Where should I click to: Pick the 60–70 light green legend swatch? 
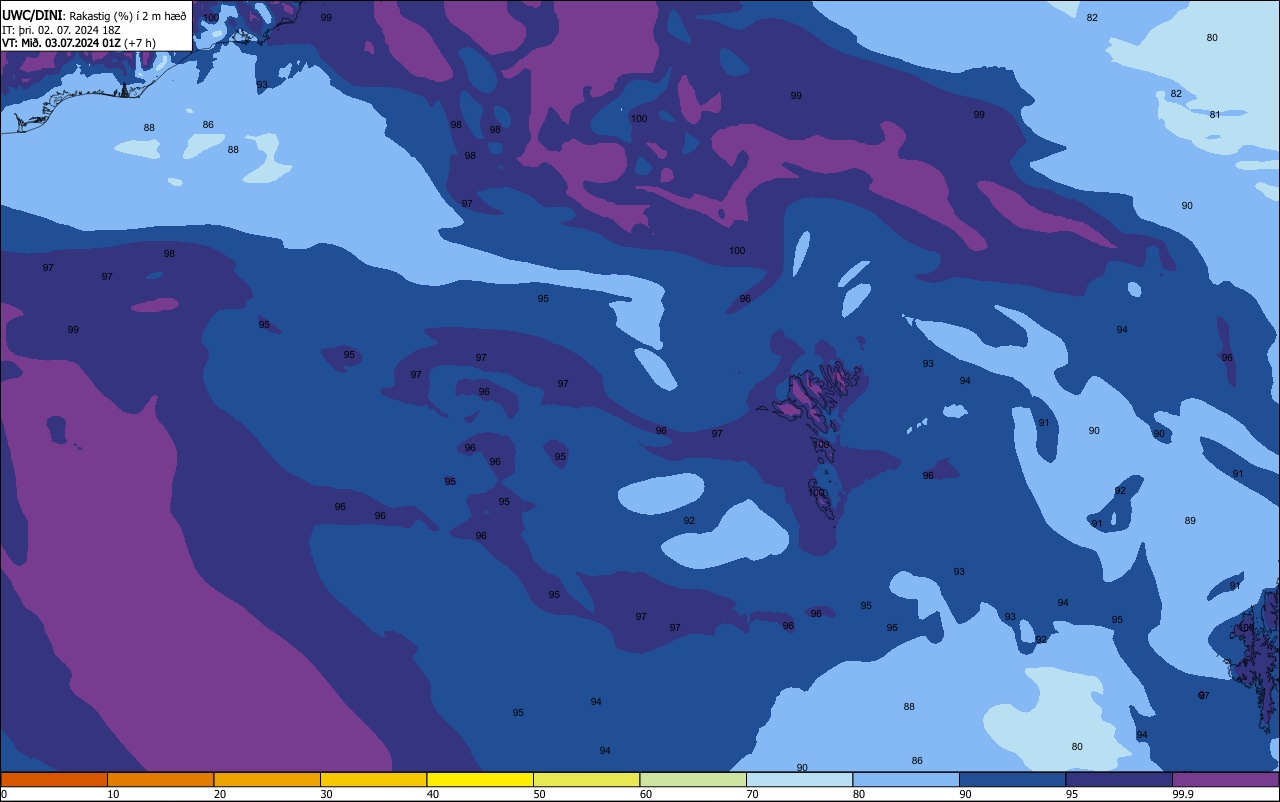(693, 779)
